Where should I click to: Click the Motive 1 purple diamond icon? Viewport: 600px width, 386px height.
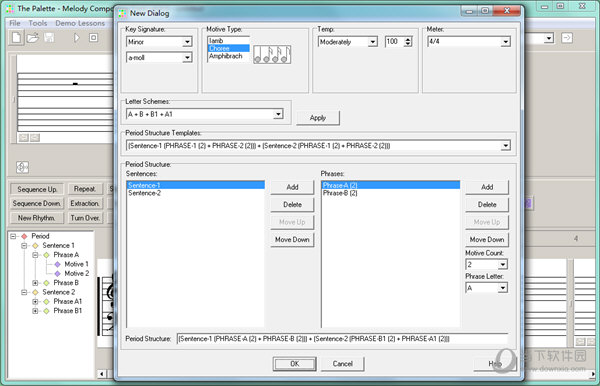click(x=57, y=264)
